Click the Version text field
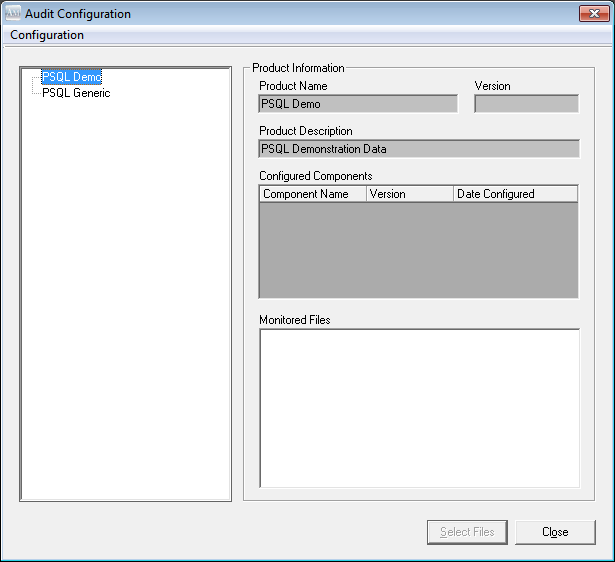The width and height of the screenshot is (615, 562). point(526,103)
